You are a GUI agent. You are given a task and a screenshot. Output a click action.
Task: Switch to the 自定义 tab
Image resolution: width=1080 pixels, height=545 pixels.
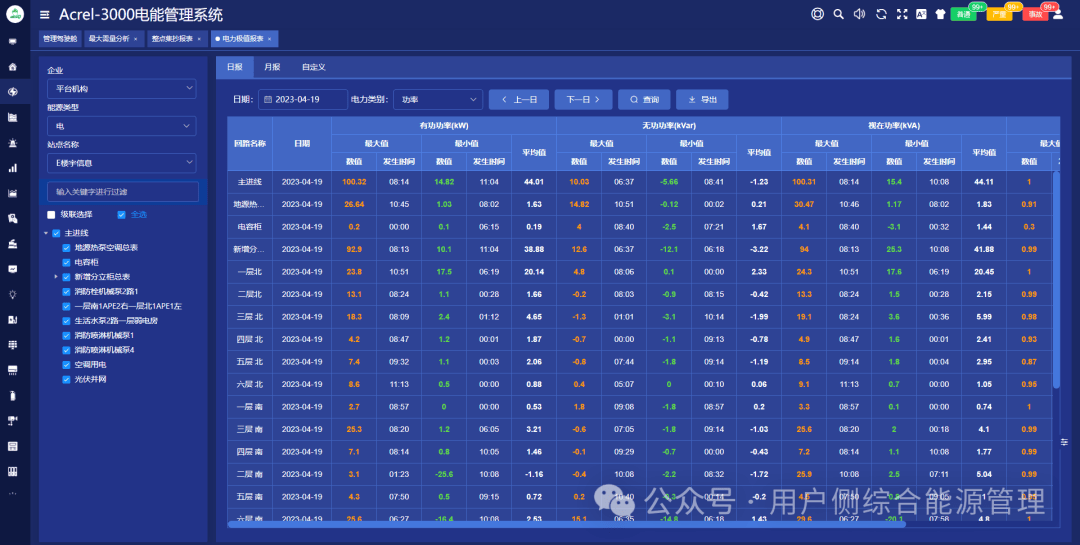tap(313, 67)
